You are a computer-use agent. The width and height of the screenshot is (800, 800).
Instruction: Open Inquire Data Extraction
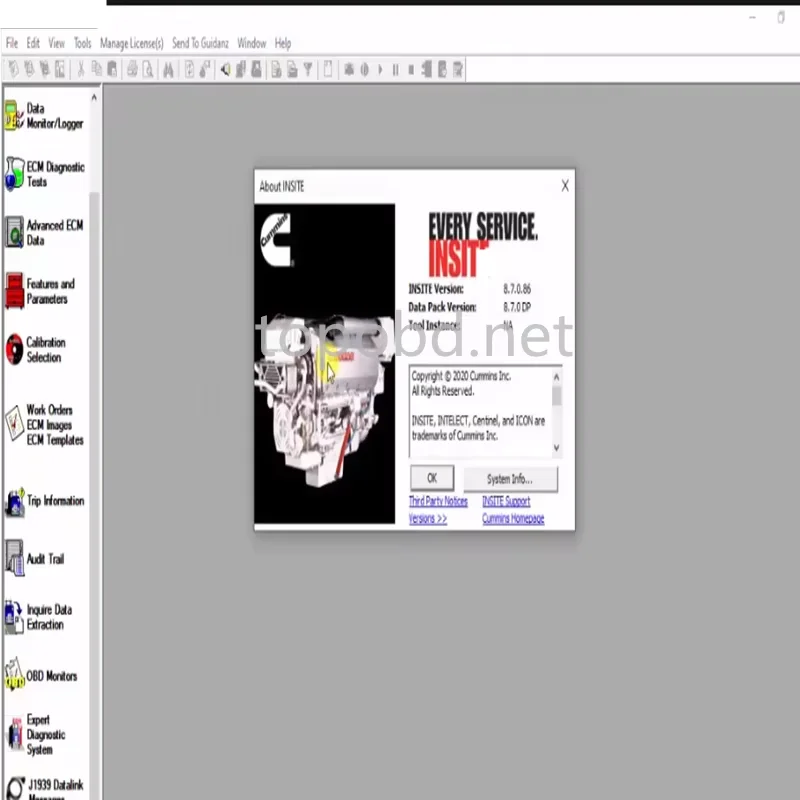click(x=40, y=617)
